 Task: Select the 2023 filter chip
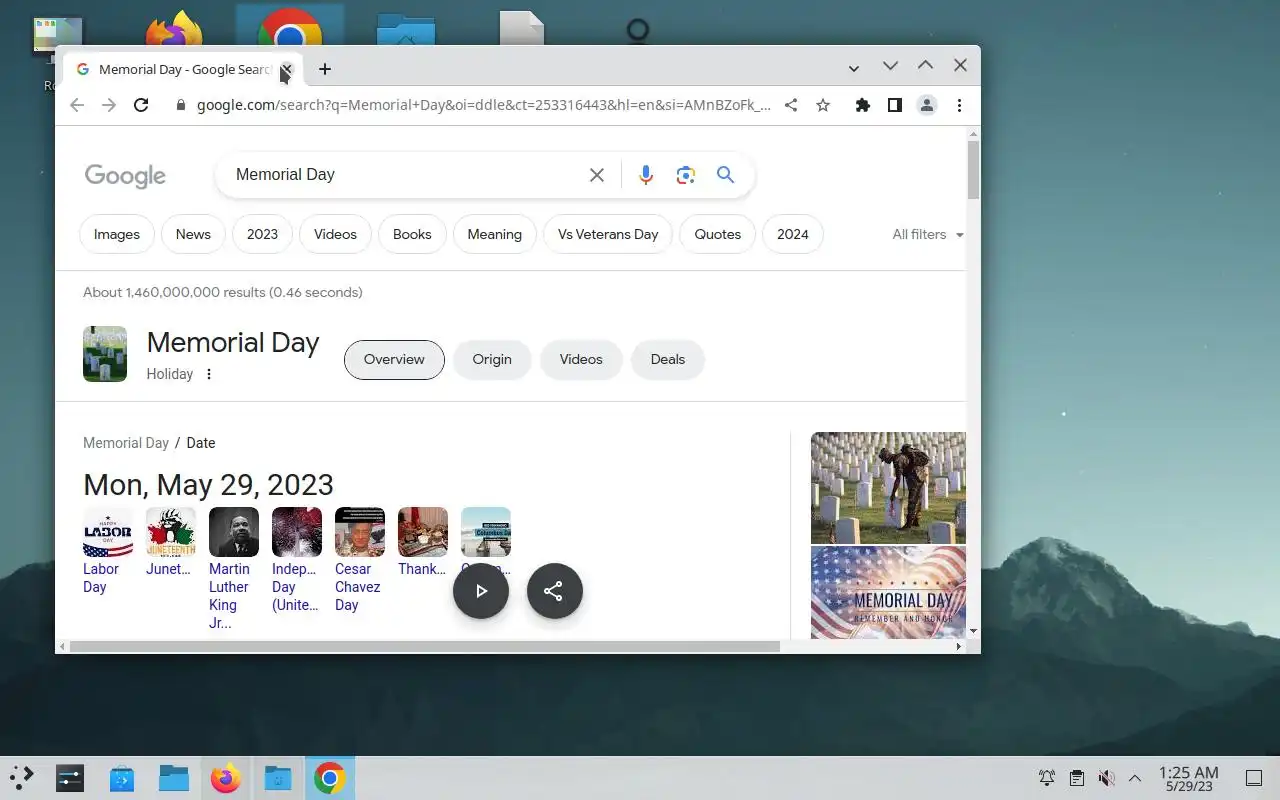(262, 234)
